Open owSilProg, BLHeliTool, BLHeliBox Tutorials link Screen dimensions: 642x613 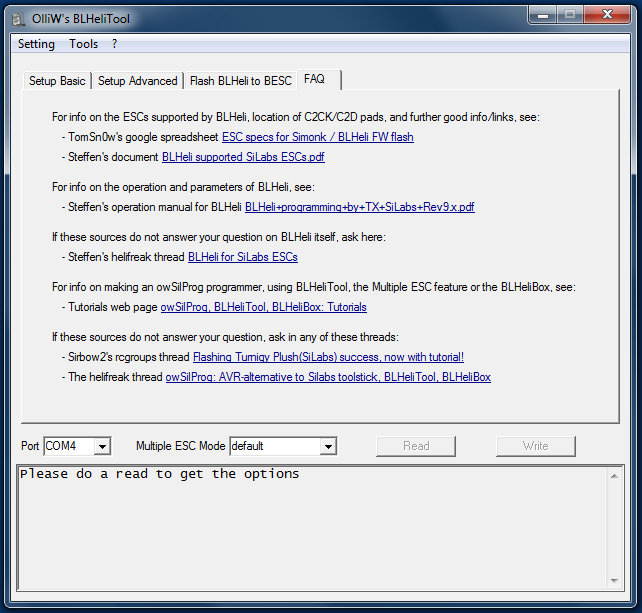click(x=263, y=307)
